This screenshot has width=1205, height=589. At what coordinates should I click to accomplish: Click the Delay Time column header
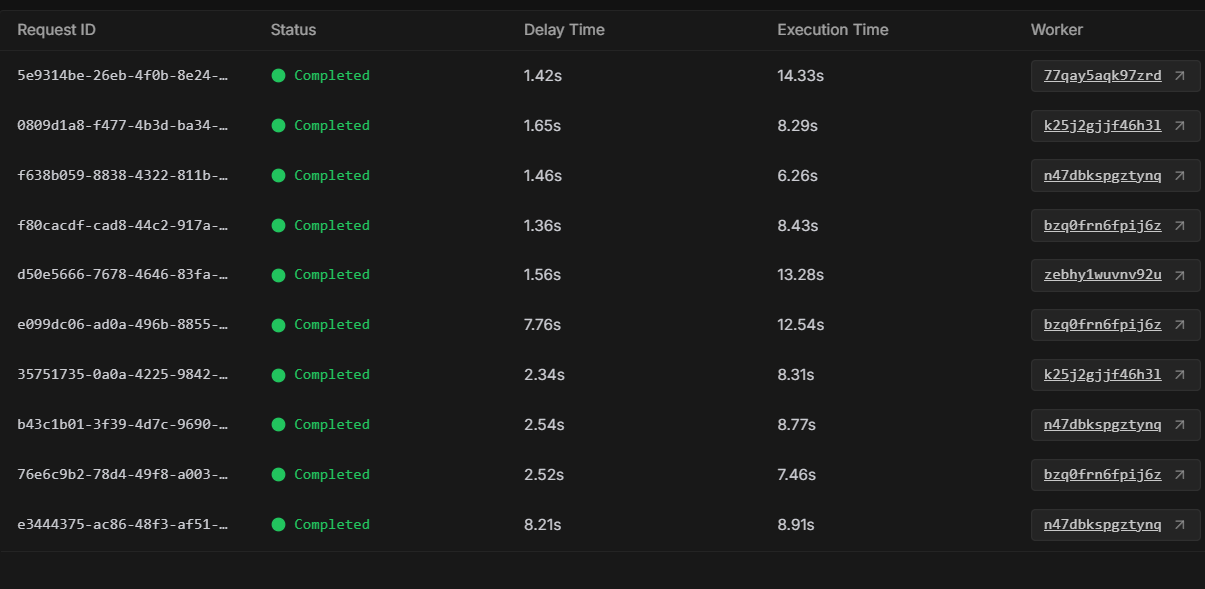pyautogui.click(x=564, y=30)
